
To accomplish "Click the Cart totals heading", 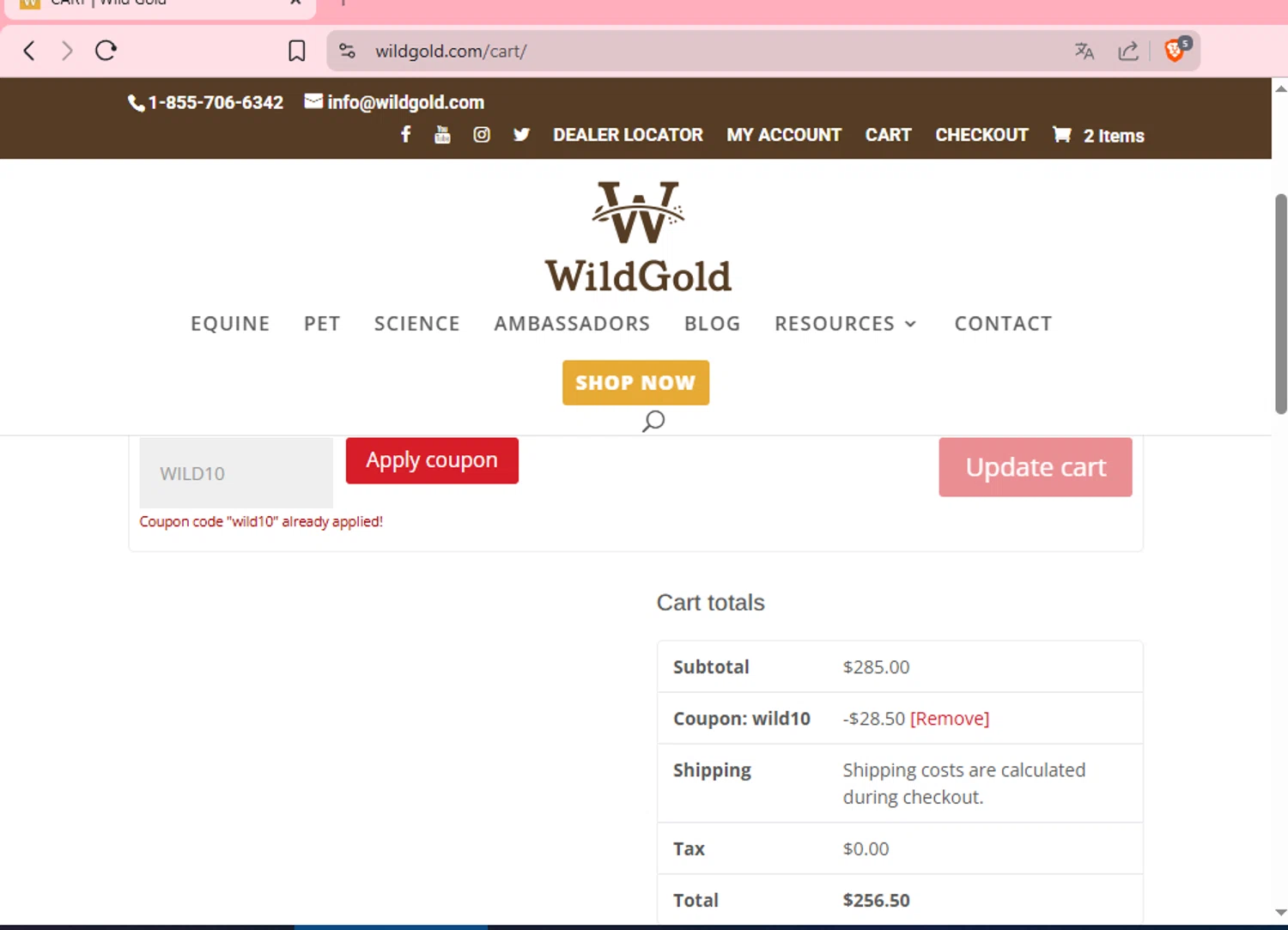I will coord(710,603).
